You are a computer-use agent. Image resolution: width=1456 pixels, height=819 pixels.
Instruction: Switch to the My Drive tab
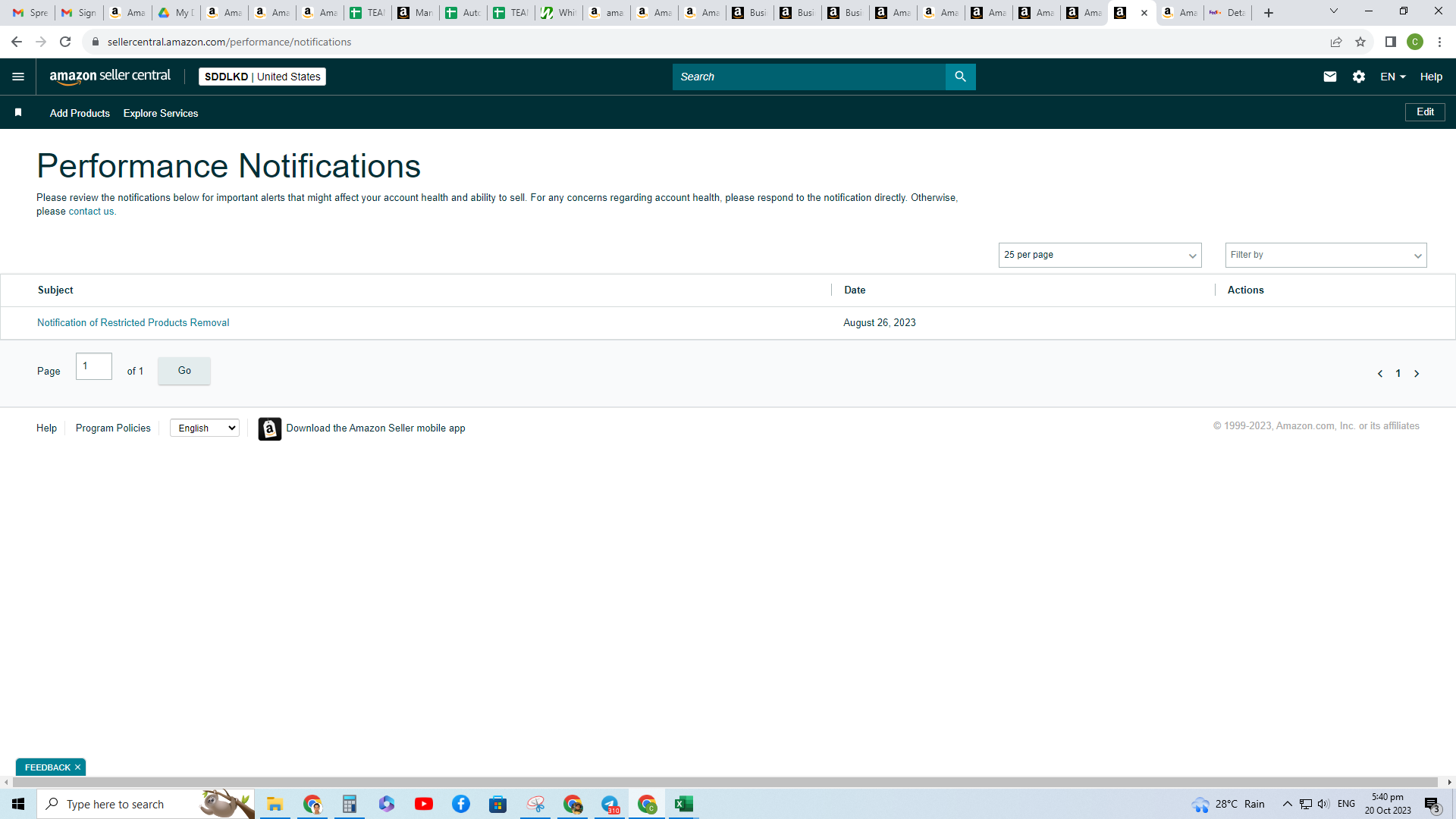[x=176, y=13]
